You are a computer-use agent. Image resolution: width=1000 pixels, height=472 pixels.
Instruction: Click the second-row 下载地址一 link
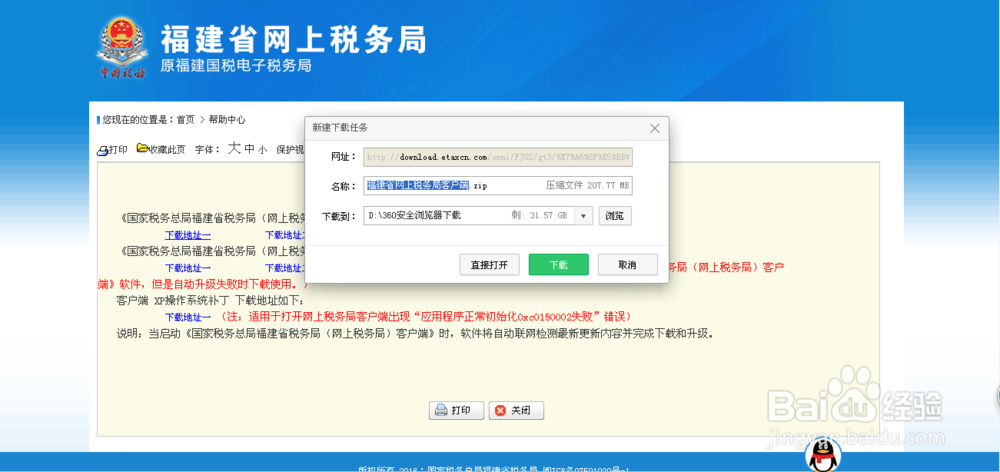click(x=188, y=267)
